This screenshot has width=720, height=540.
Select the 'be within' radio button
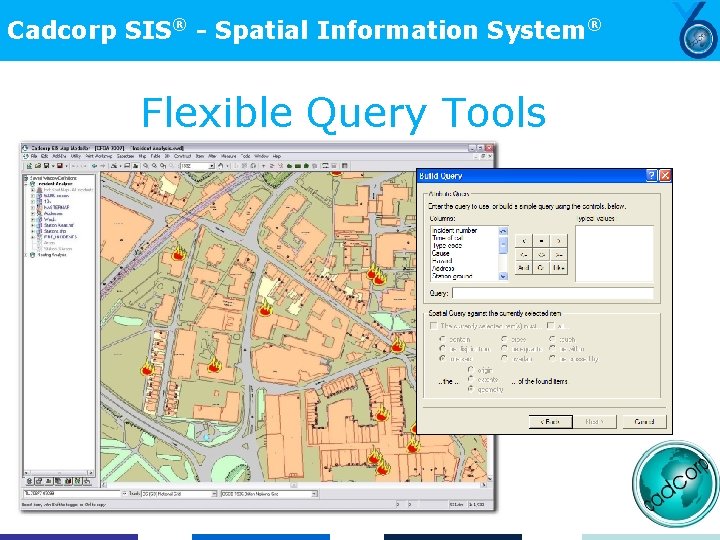pyautogui.click(x=553, y=349)
